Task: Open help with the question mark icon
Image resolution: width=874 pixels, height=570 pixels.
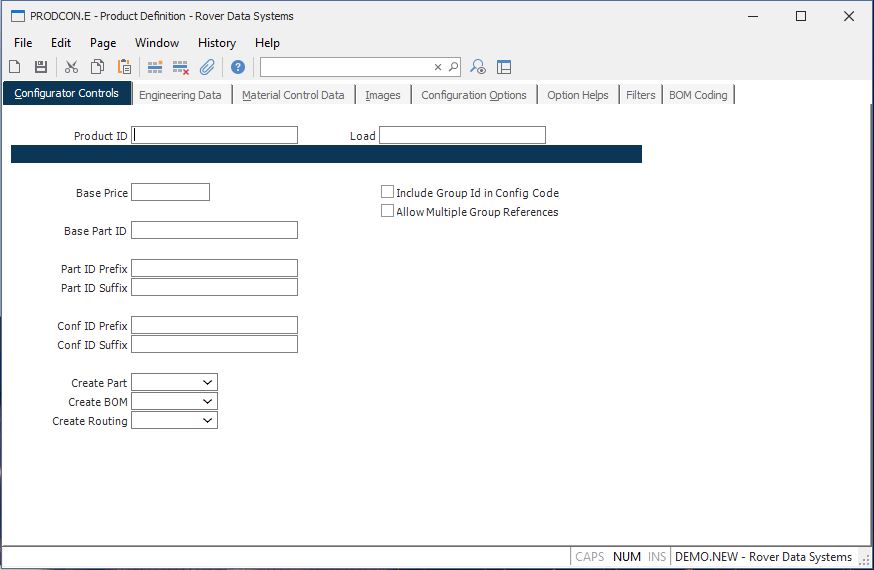Action: (238, 67)
